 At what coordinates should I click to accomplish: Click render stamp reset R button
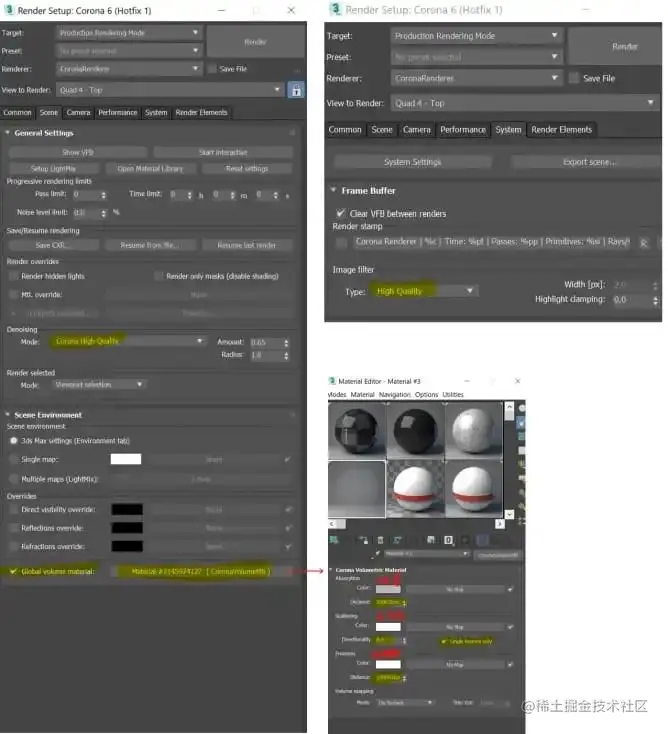[x=644, y=243]
